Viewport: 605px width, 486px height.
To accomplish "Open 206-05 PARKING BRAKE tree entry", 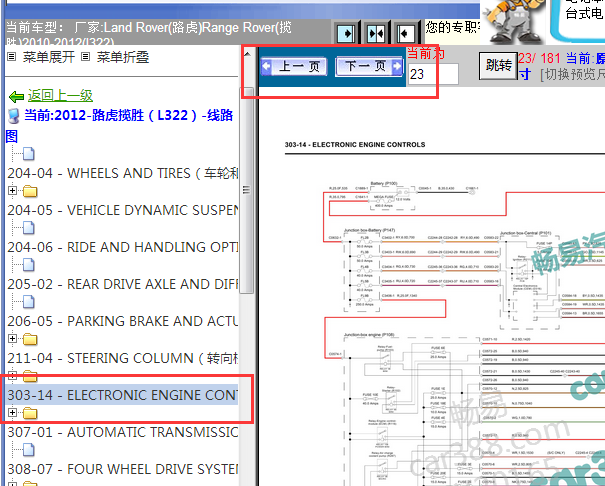I will click(122, 321).
